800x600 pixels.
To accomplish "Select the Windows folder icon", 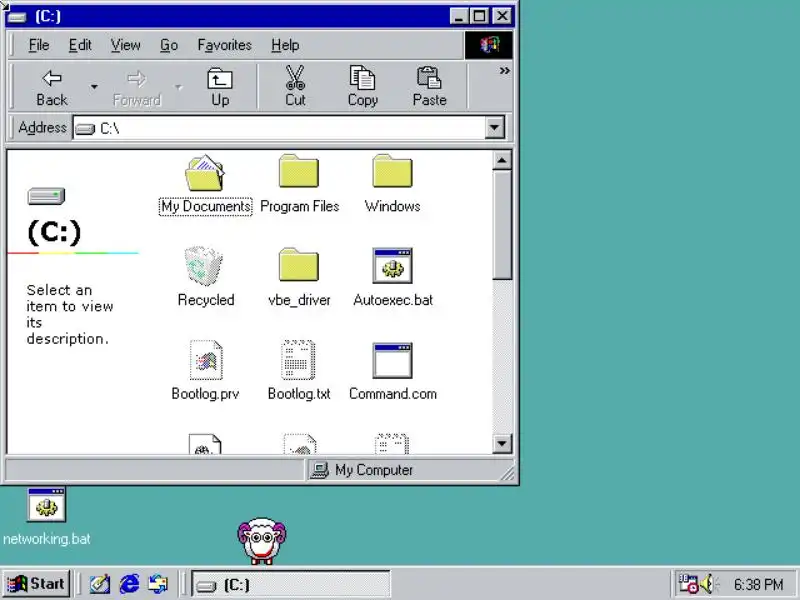I will [x=392, y=171].
